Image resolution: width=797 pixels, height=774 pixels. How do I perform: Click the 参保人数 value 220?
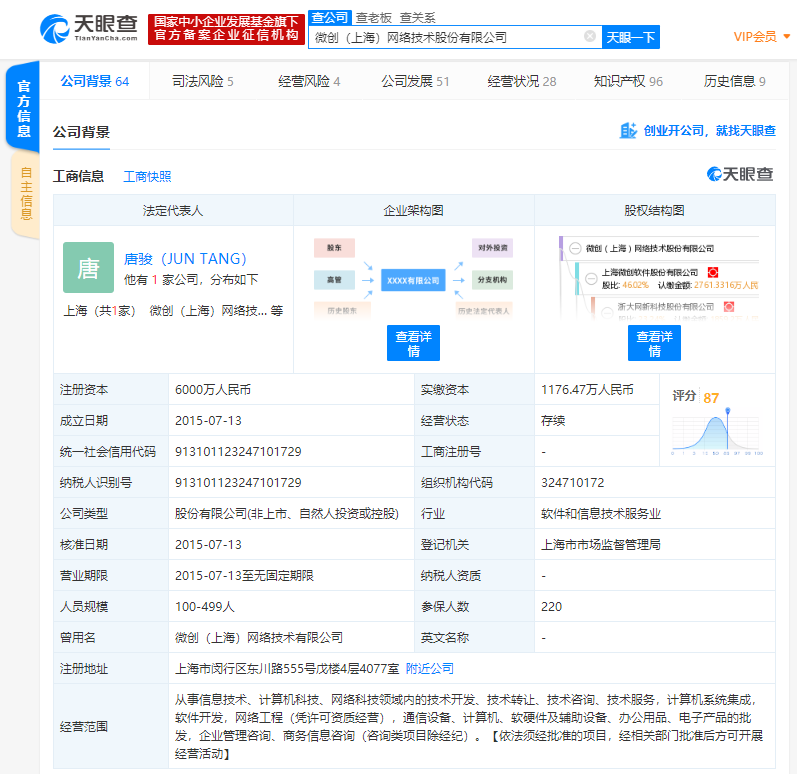coord(551,607)
